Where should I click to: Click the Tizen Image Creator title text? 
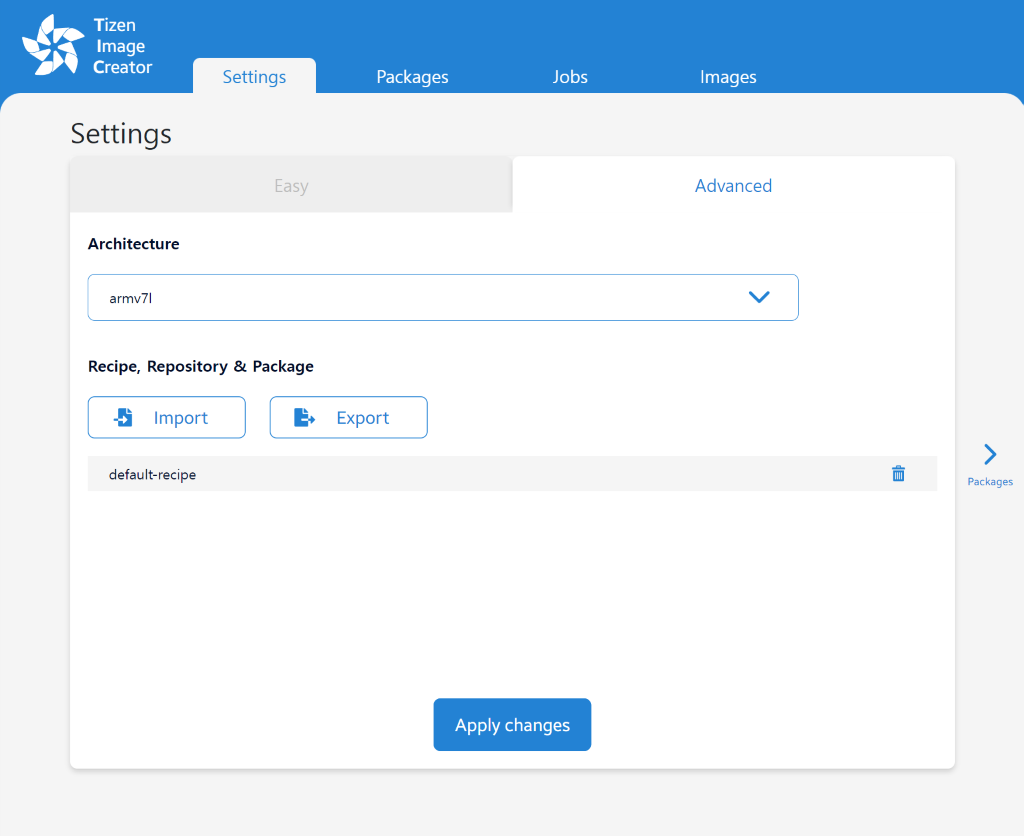pyautogui.click(x=122, y=46)
